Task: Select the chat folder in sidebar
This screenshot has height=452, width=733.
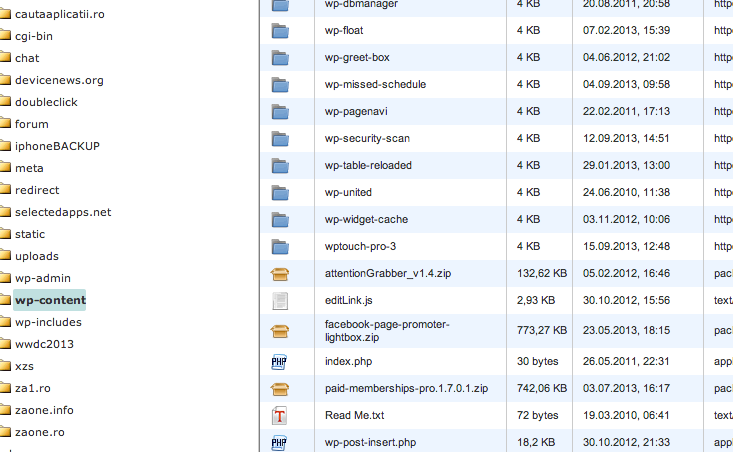Action: 27,58
